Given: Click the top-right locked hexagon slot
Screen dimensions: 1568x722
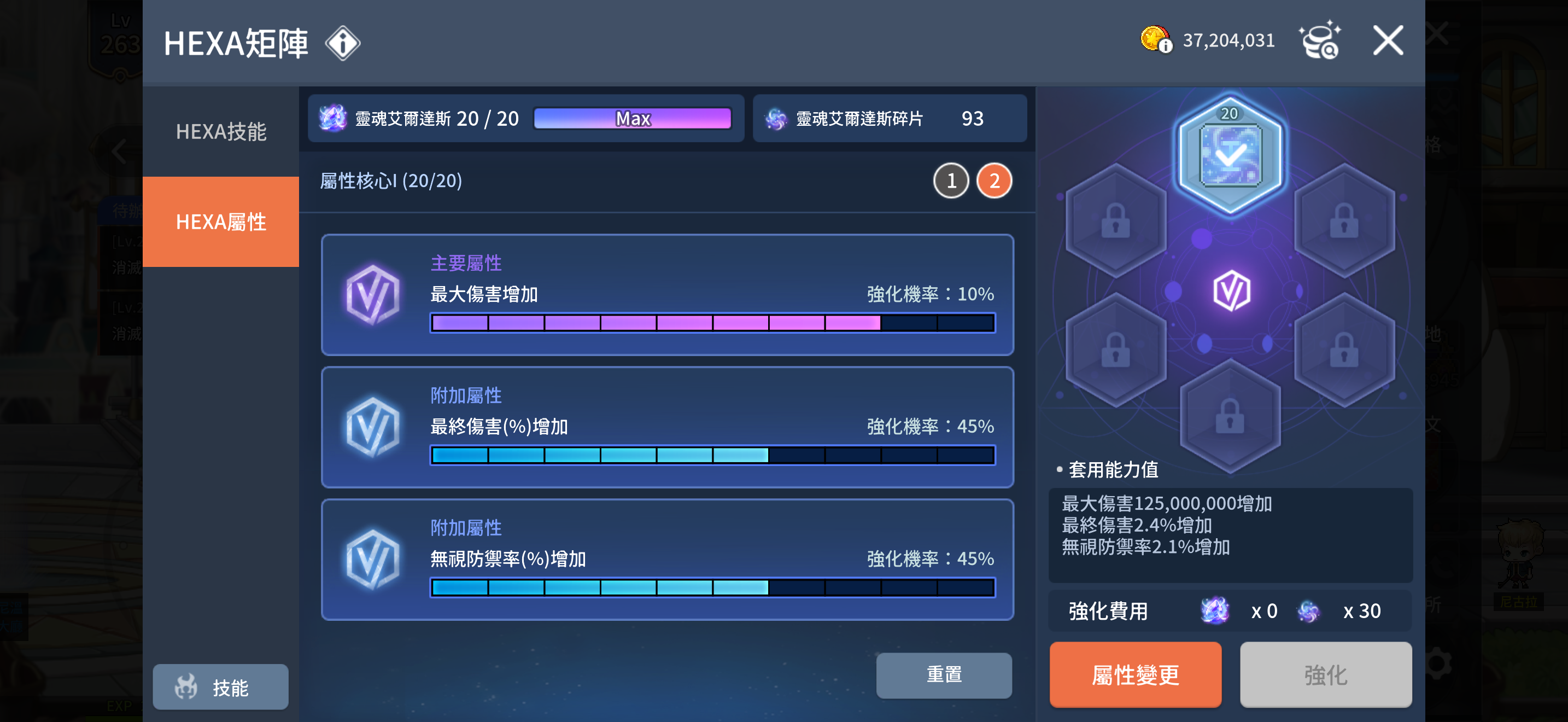Looking at the screenshot, I should click(1344, 221).
